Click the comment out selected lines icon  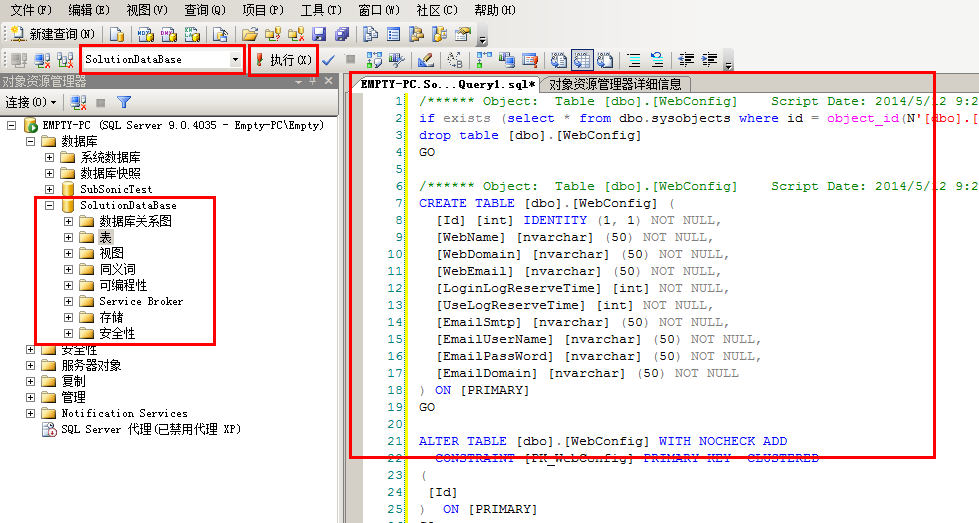click(x=635, y=60)
